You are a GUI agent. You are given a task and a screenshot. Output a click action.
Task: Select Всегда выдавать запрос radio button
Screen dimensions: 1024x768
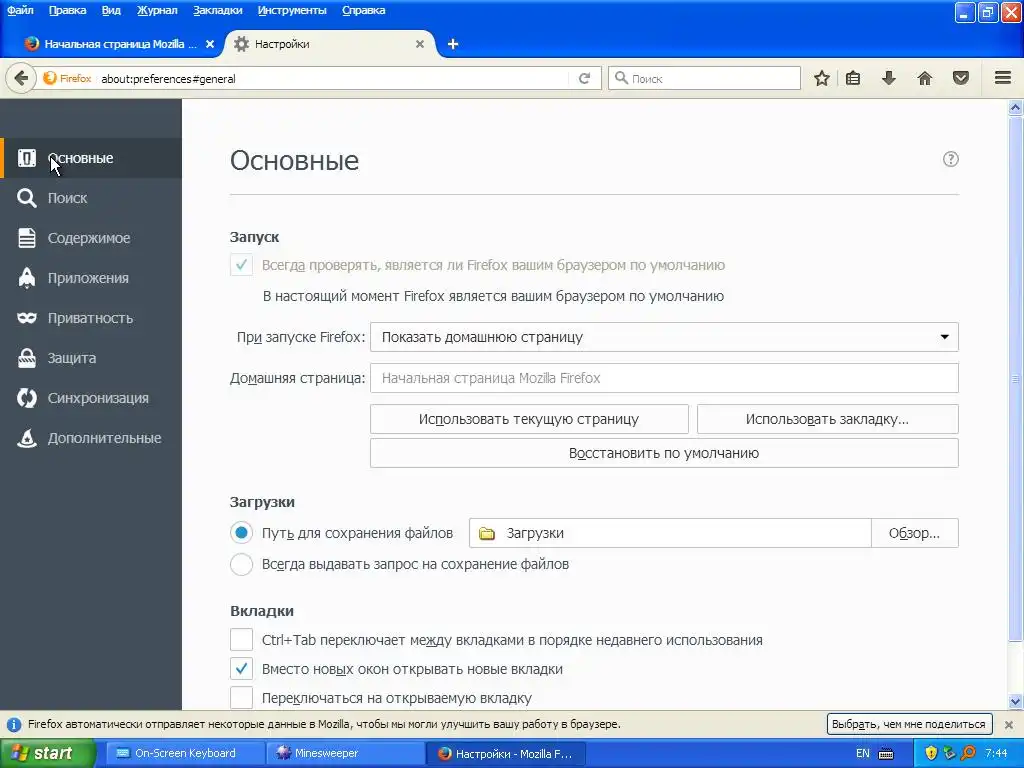click(x=241, y=564)
